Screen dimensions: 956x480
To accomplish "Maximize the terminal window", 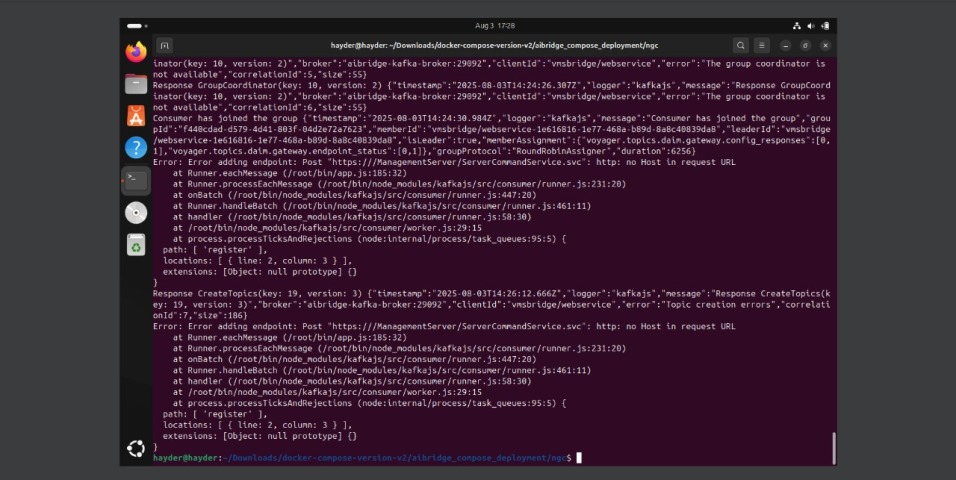I will click(x=806, y=45).
